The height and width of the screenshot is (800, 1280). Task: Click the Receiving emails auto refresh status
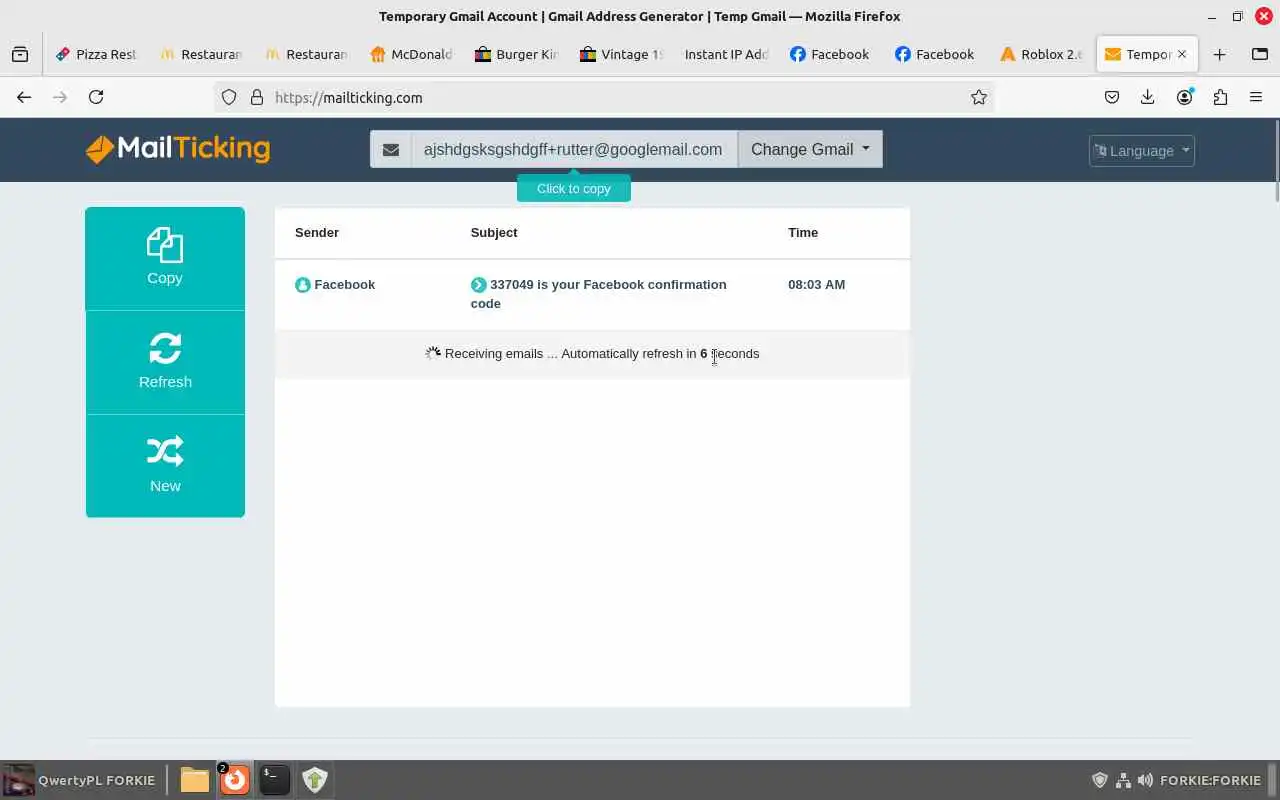(592, 354)
